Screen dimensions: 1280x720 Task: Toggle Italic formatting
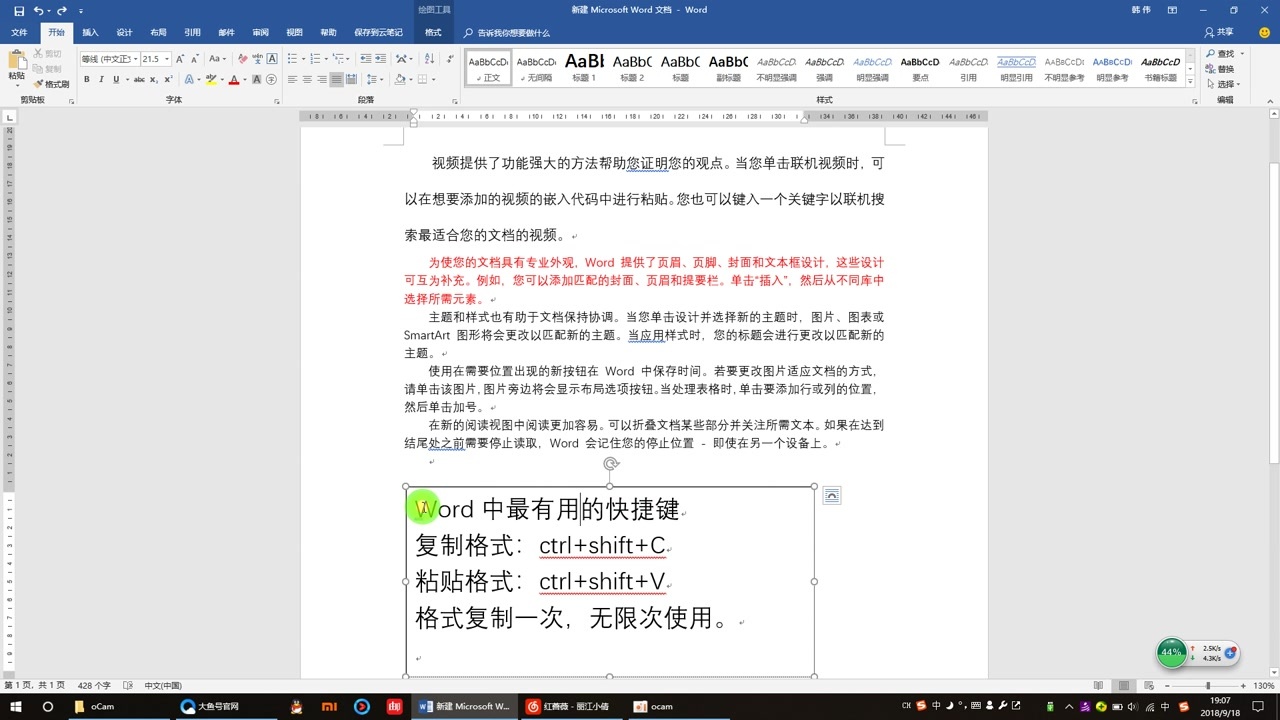[101, 79]
